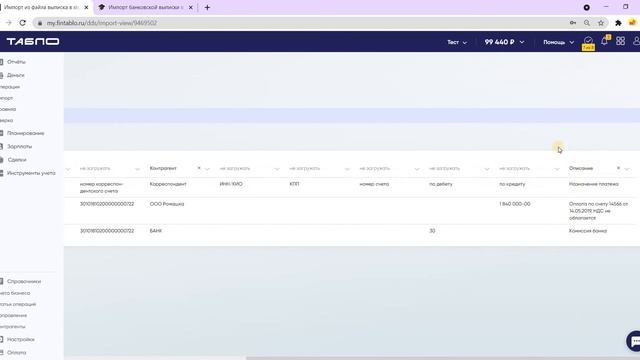
Task: Open the chat support widget
Action: 634,341
